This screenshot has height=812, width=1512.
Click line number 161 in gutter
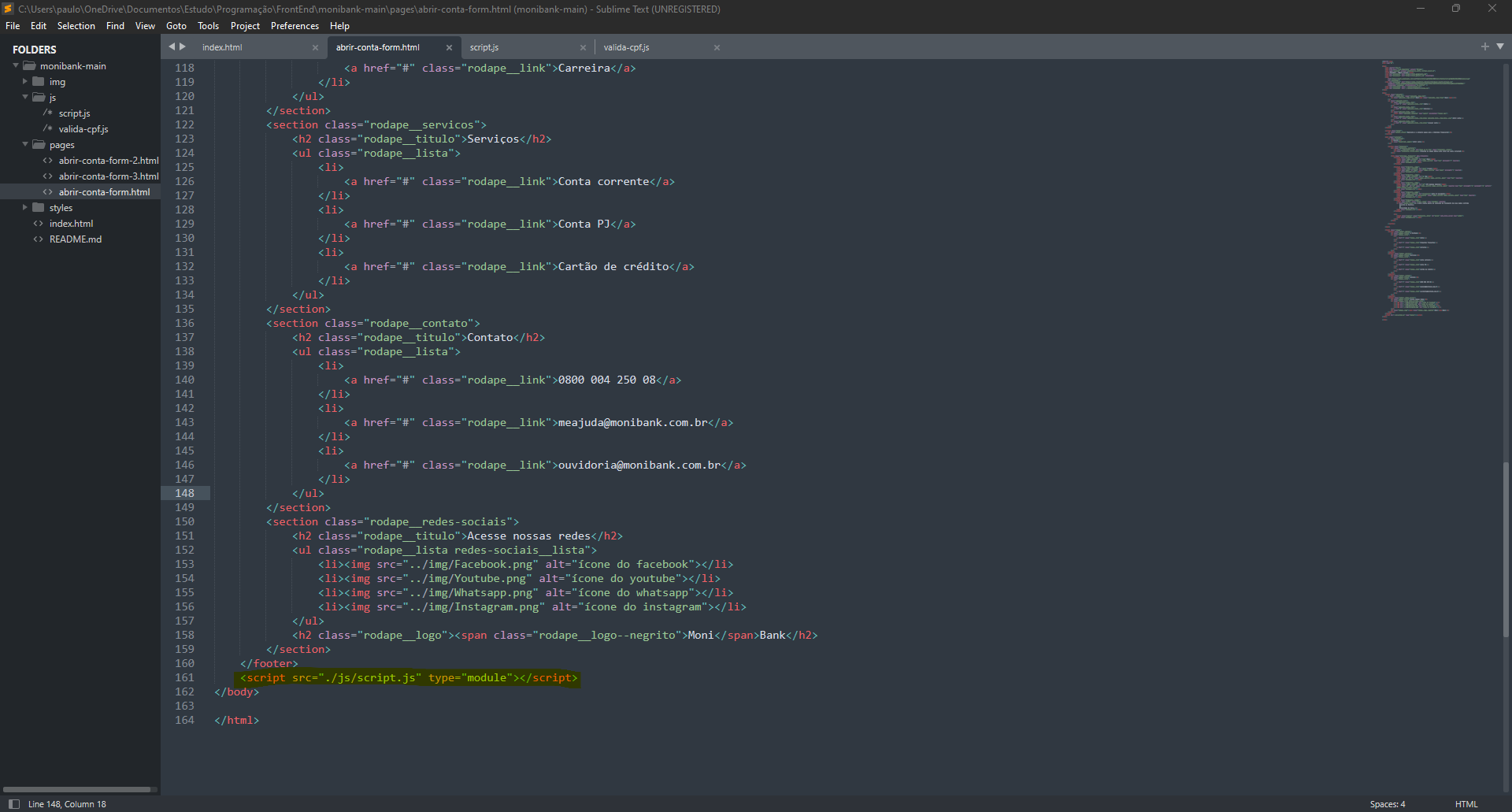[185, 677]
